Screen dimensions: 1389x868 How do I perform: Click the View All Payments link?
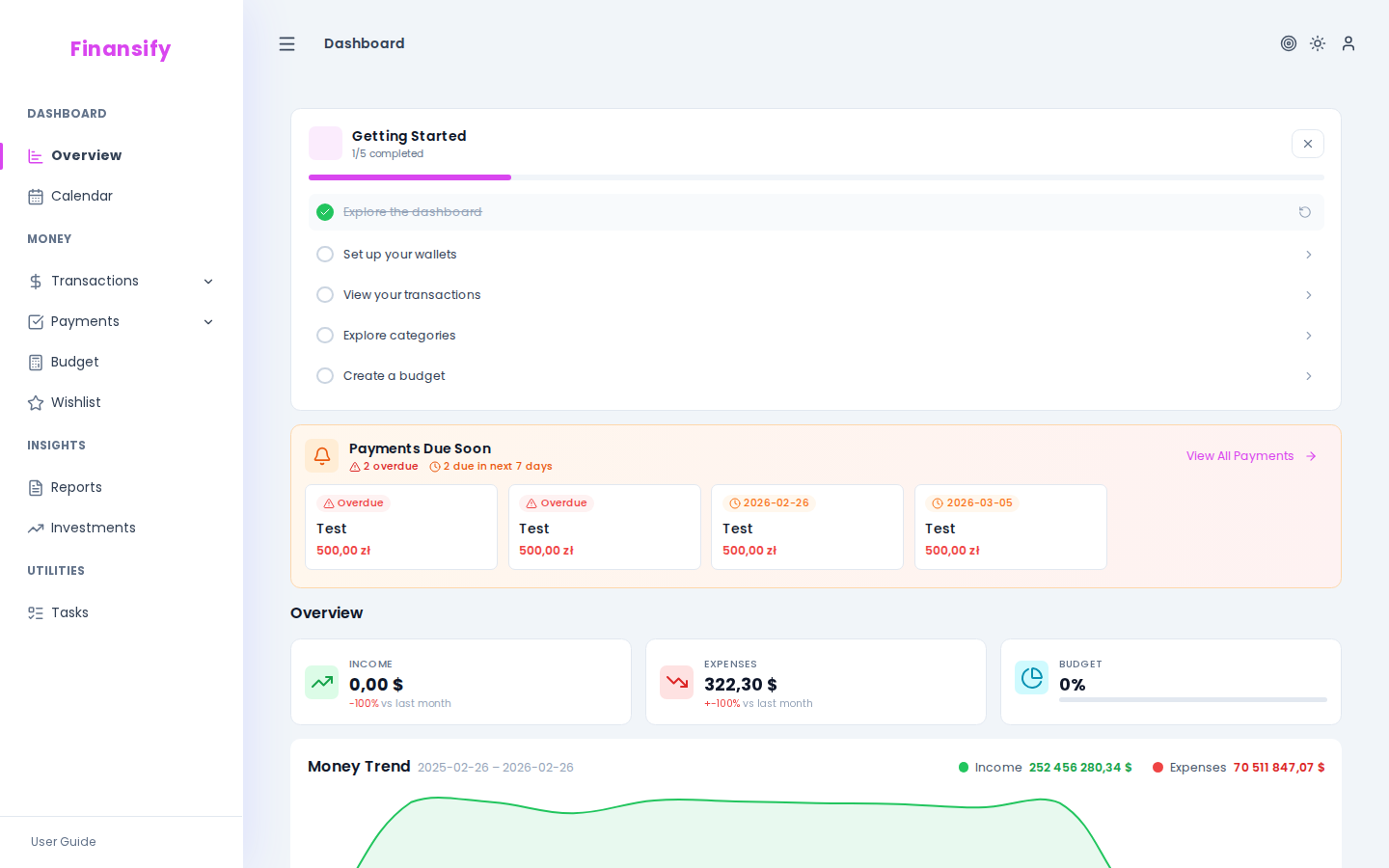click(1240, 455)
